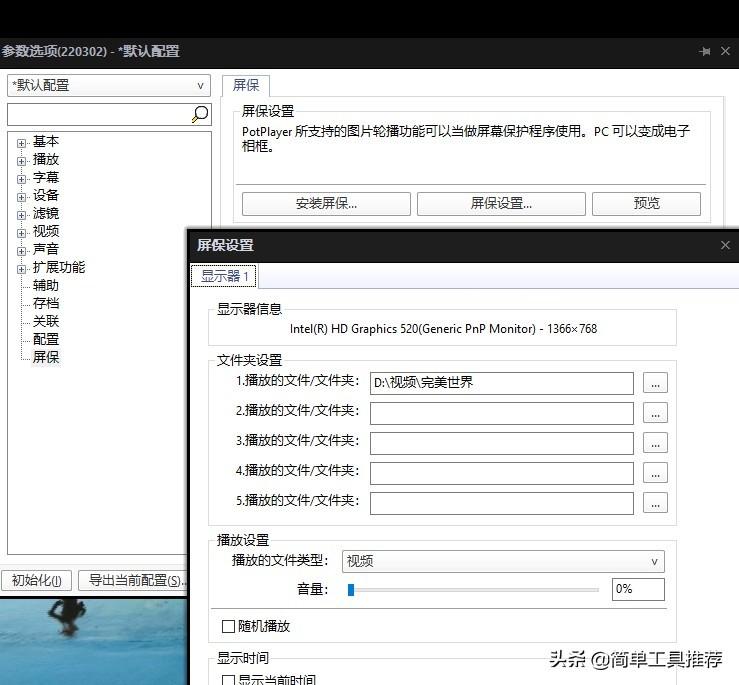The image size is (739, 685).
Task: Enable the 随机播放 checkbox
Action: 228,627
